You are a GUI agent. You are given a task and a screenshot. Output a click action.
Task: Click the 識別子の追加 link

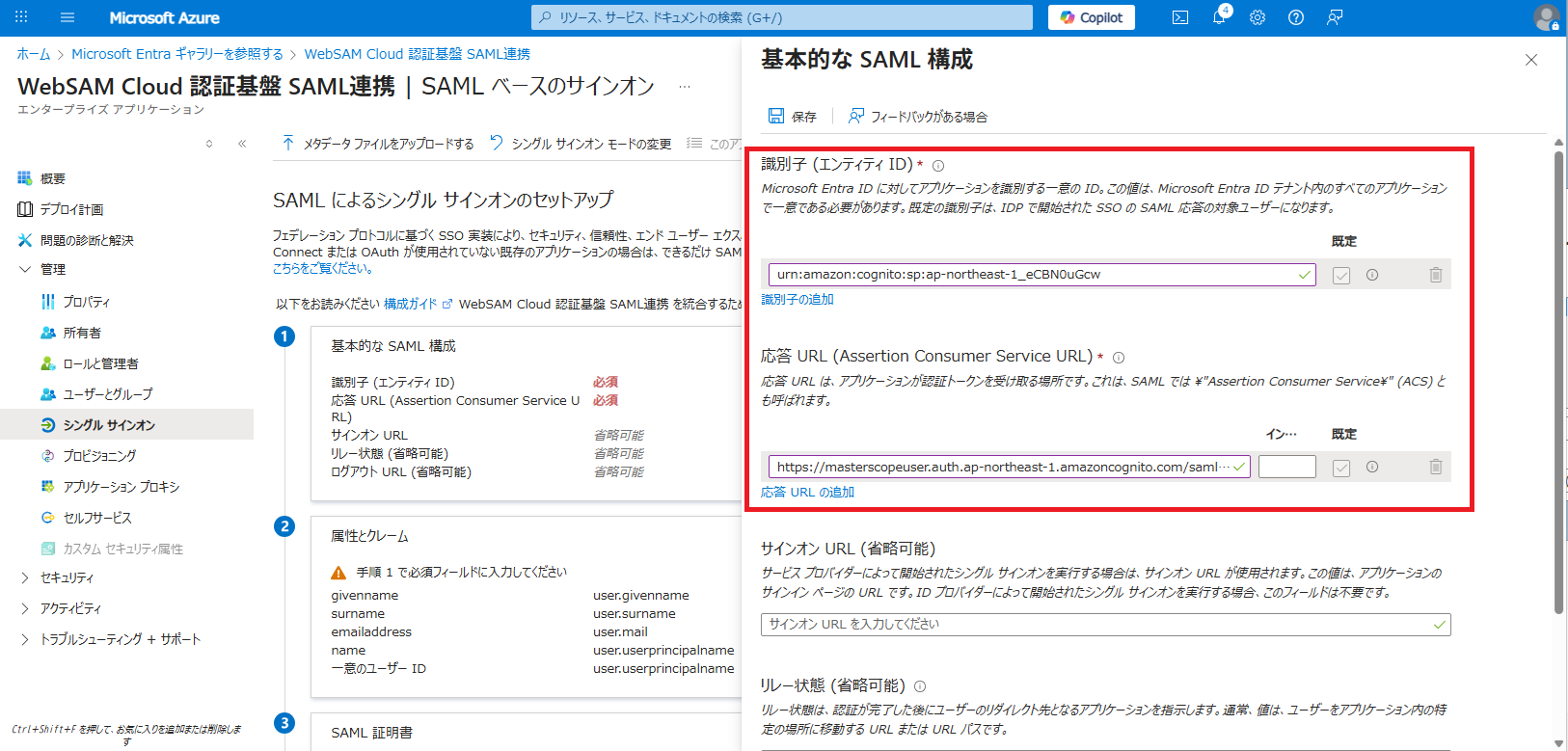798,299
